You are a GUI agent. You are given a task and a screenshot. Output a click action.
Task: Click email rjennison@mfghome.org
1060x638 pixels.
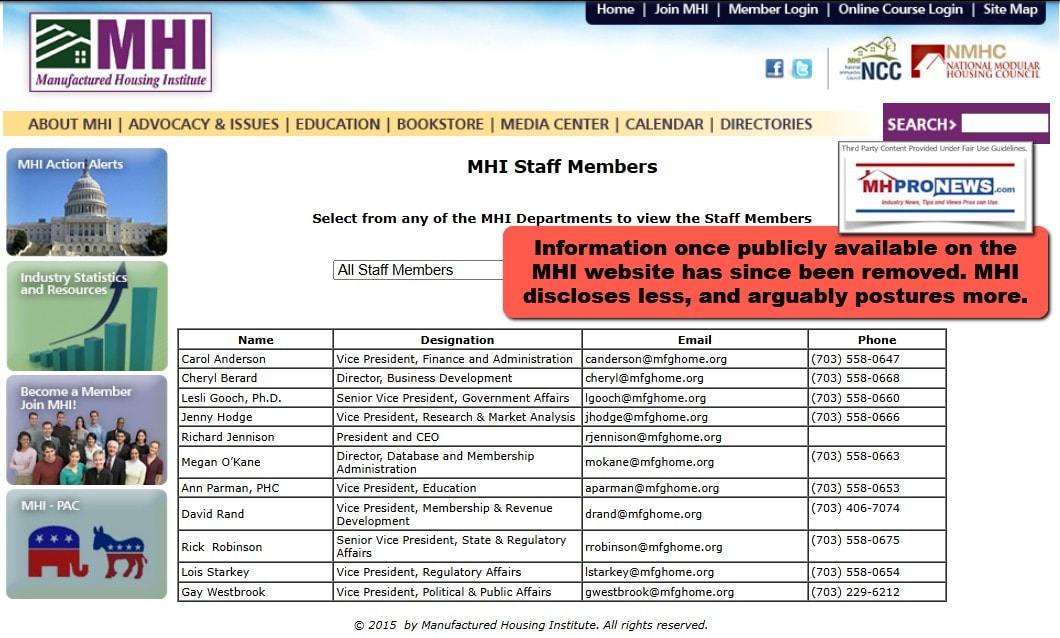pyautogui.click(x=653, y=437)
